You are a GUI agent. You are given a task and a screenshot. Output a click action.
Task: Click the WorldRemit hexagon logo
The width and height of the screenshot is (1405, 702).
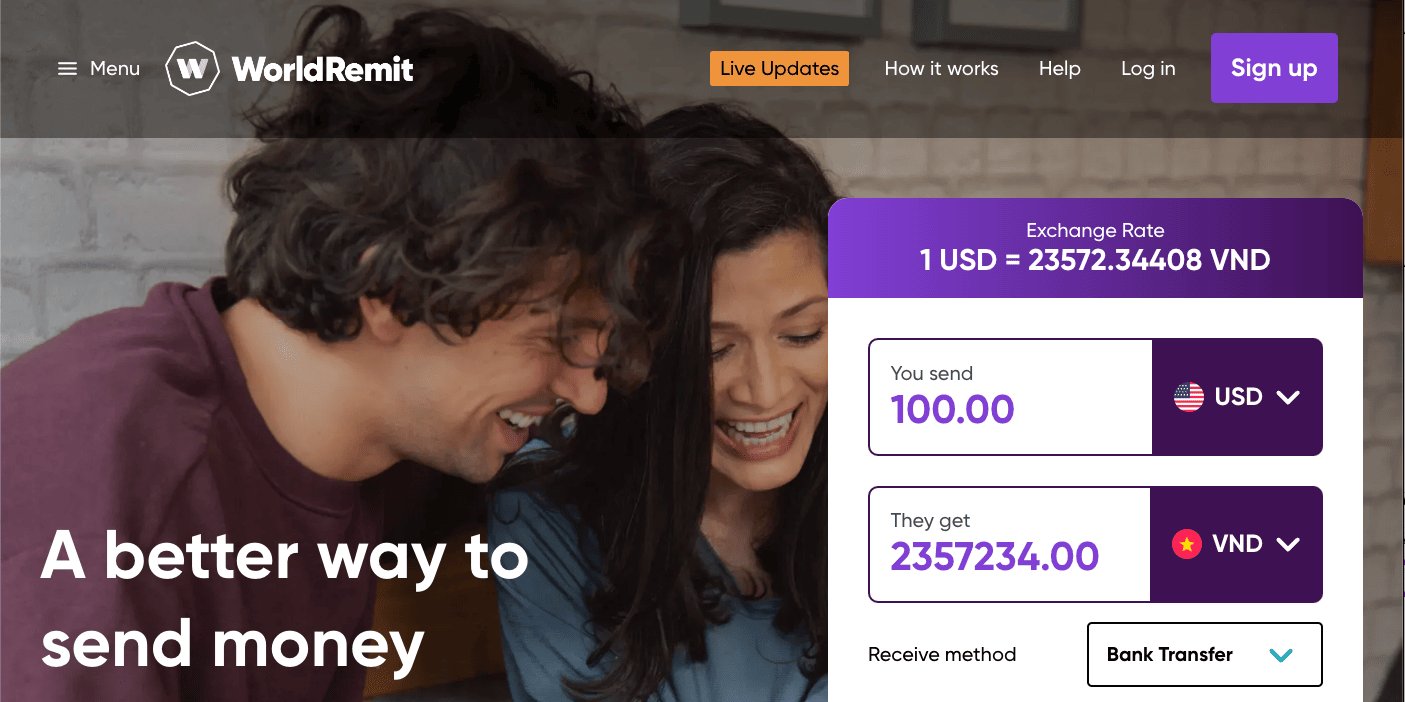(x=192, y=67)
